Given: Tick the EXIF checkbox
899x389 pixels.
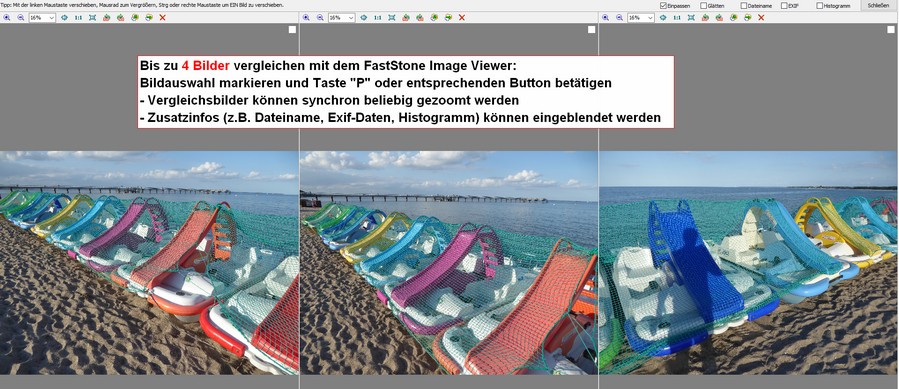Looking at the screenshot, I should coord(784,5).
